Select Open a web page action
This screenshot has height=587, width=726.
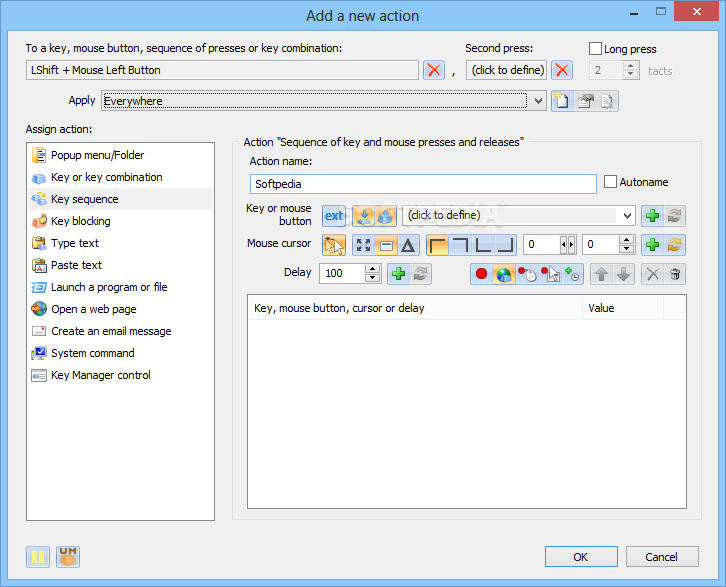pyautogui.click(x=120, y=309)
